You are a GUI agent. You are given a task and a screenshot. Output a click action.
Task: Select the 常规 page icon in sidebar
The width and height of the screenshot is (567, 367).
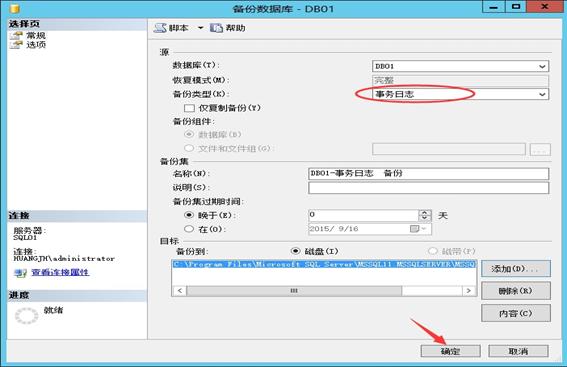pyautogui.click(x=16, y=35)
